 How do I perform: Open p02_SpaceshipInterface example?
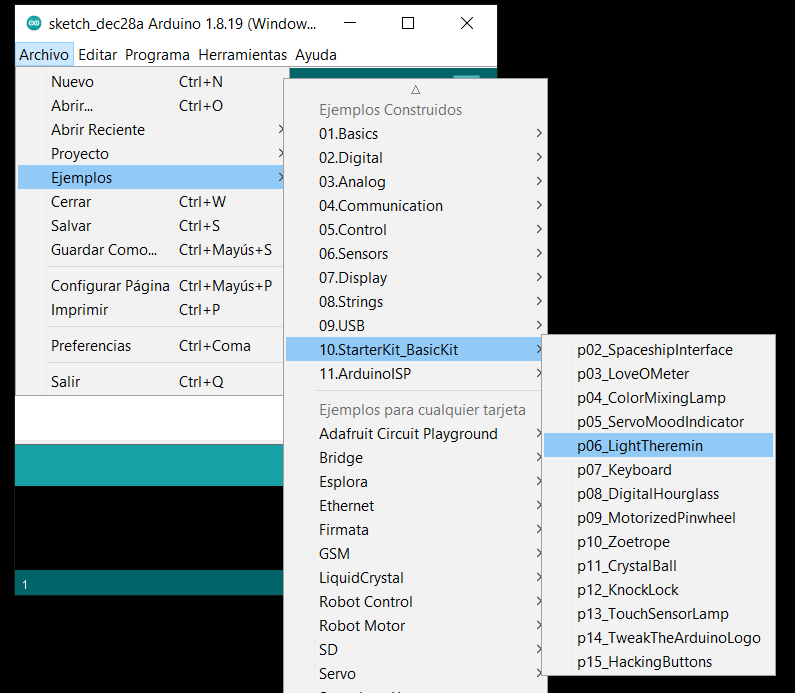click(658, 350)
